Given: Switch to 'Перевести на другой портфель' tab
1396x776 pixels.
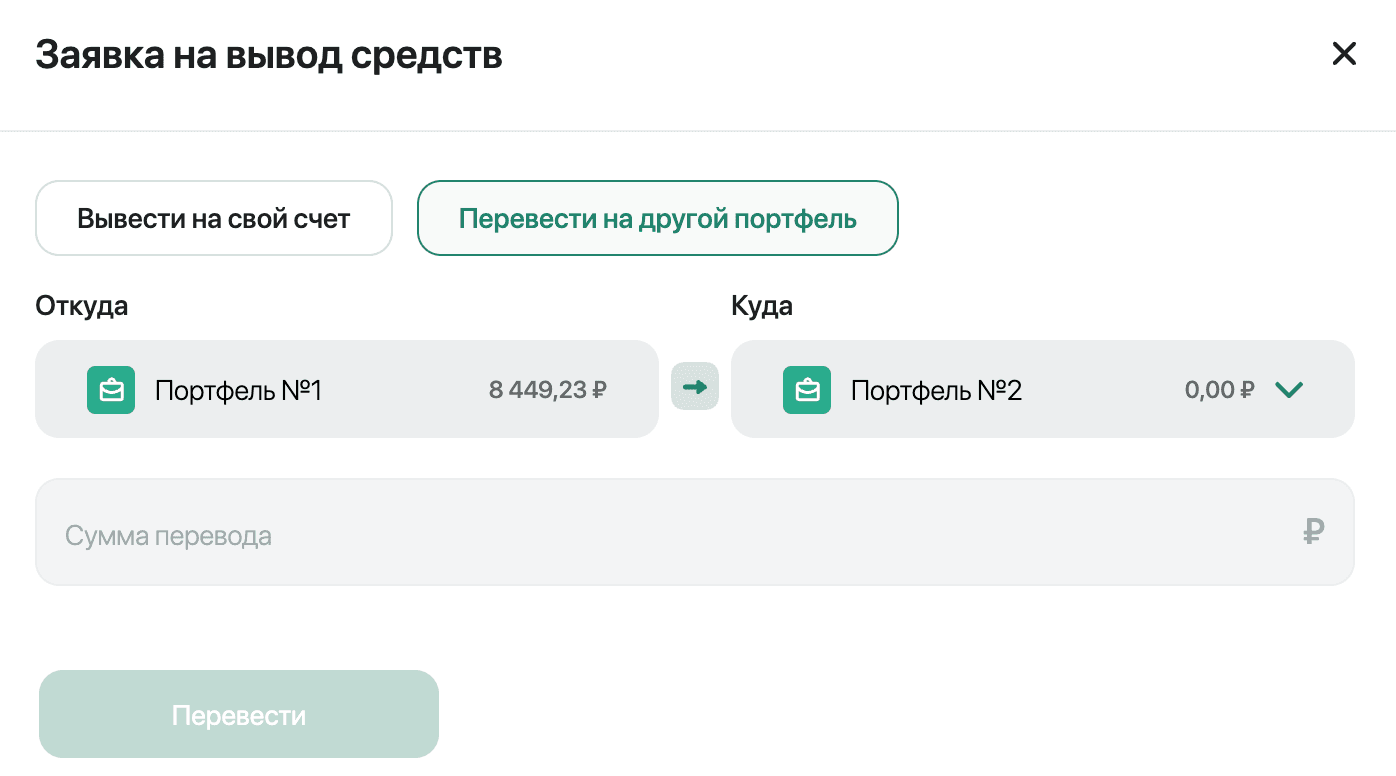Looking at the screenshot, I should pos(658,218).
